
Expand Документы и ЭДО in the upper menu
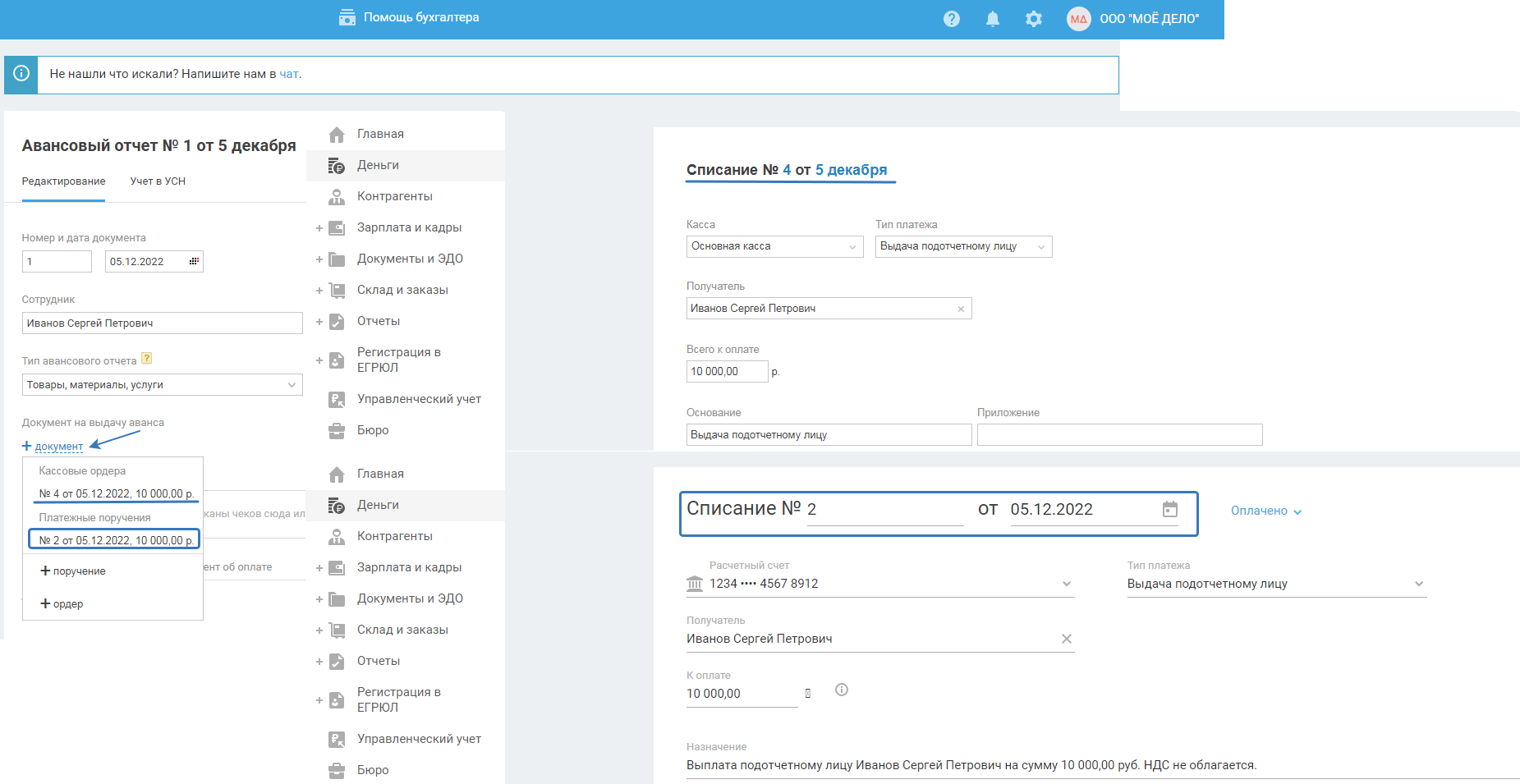click(x=319, y=259)
